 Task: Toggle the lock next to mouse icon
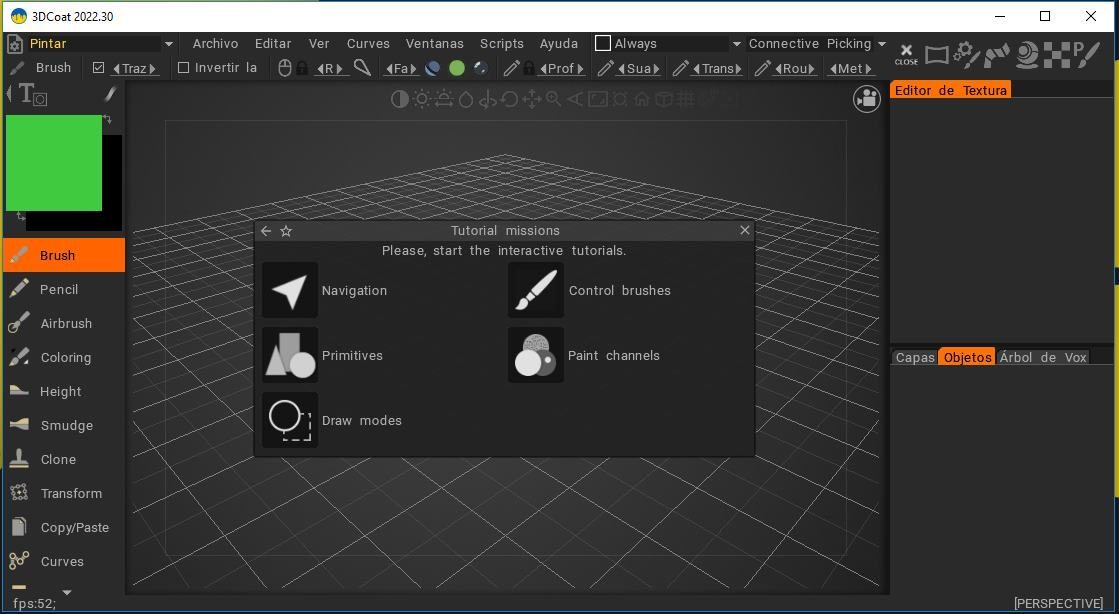[303, 69]
